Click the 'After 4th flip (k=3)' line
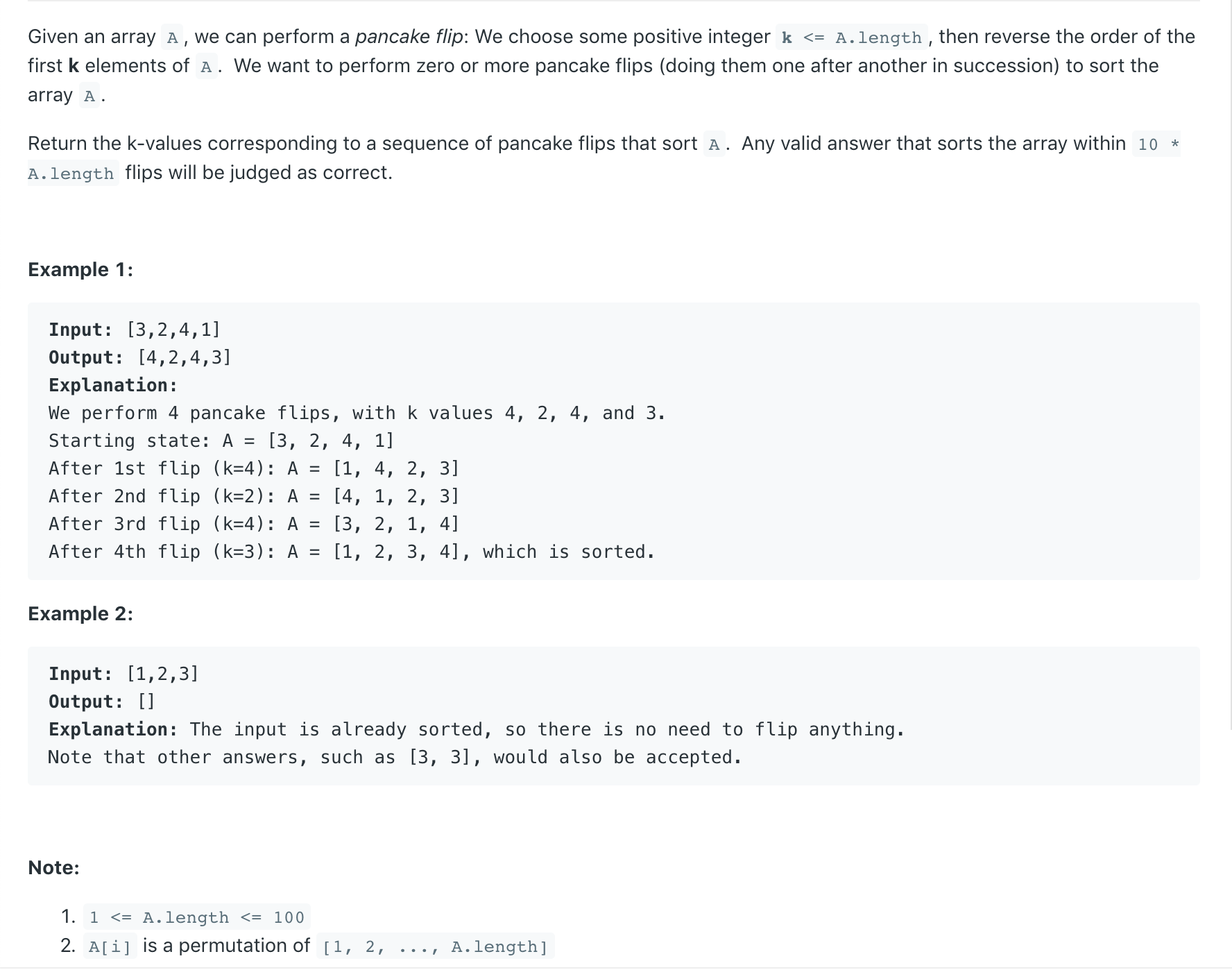The height and width of the screenshot is (970, 1232). tap(352, 552)
